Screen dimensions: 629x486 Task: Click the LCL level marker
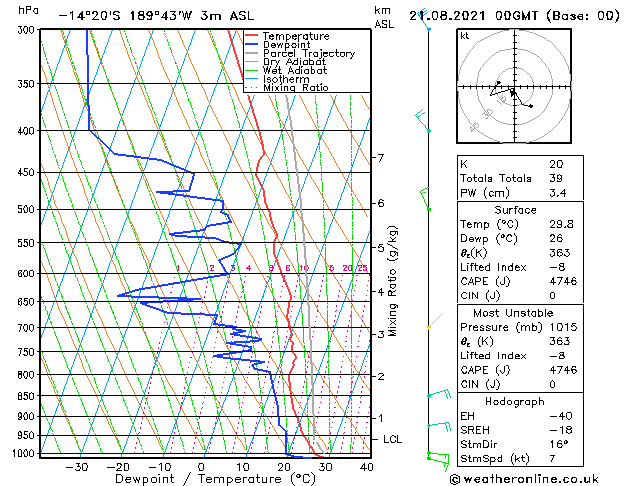[x=393, y=439]
